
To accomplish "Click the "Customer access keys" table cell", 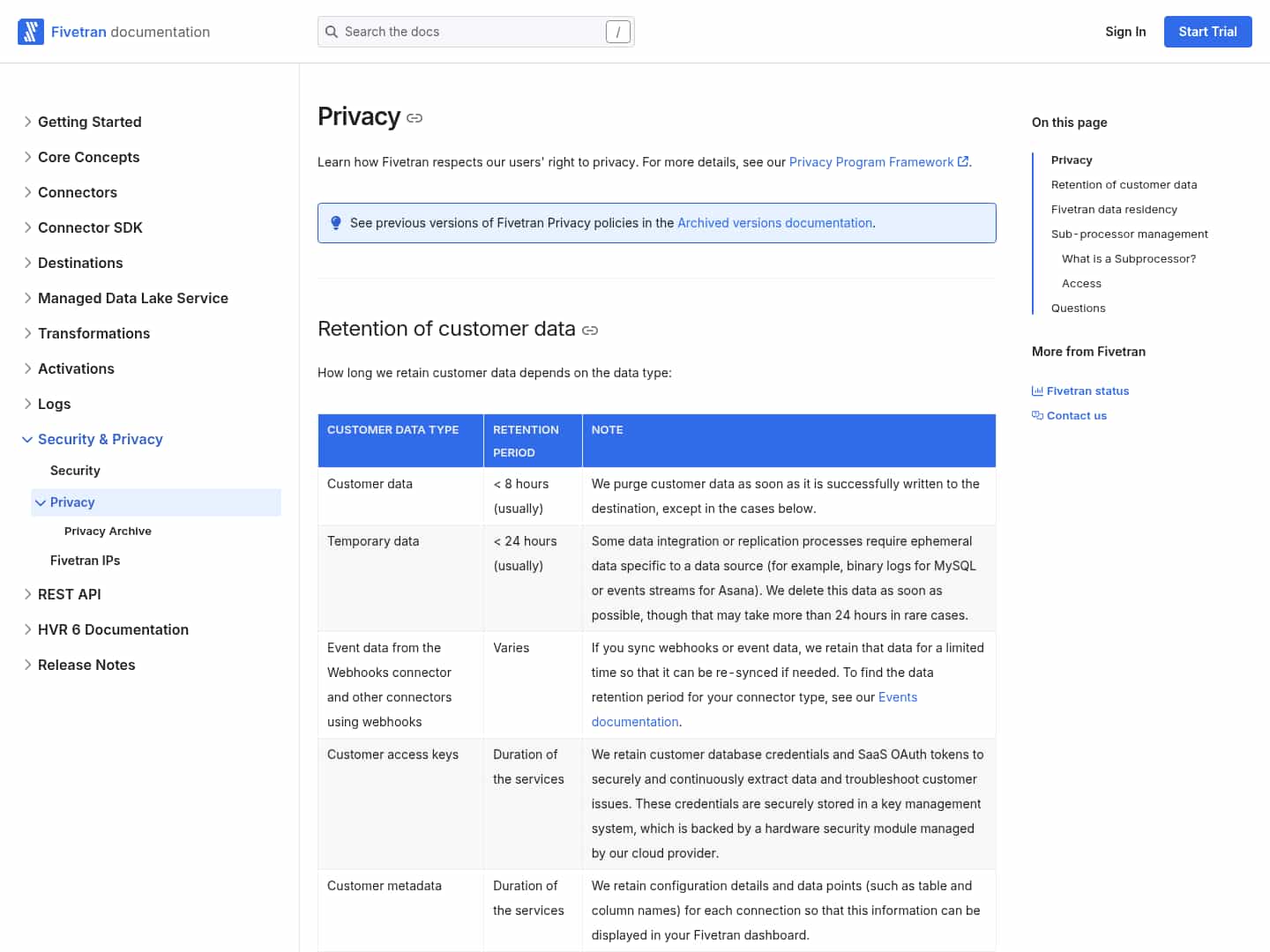I will (x=400, y=804).
